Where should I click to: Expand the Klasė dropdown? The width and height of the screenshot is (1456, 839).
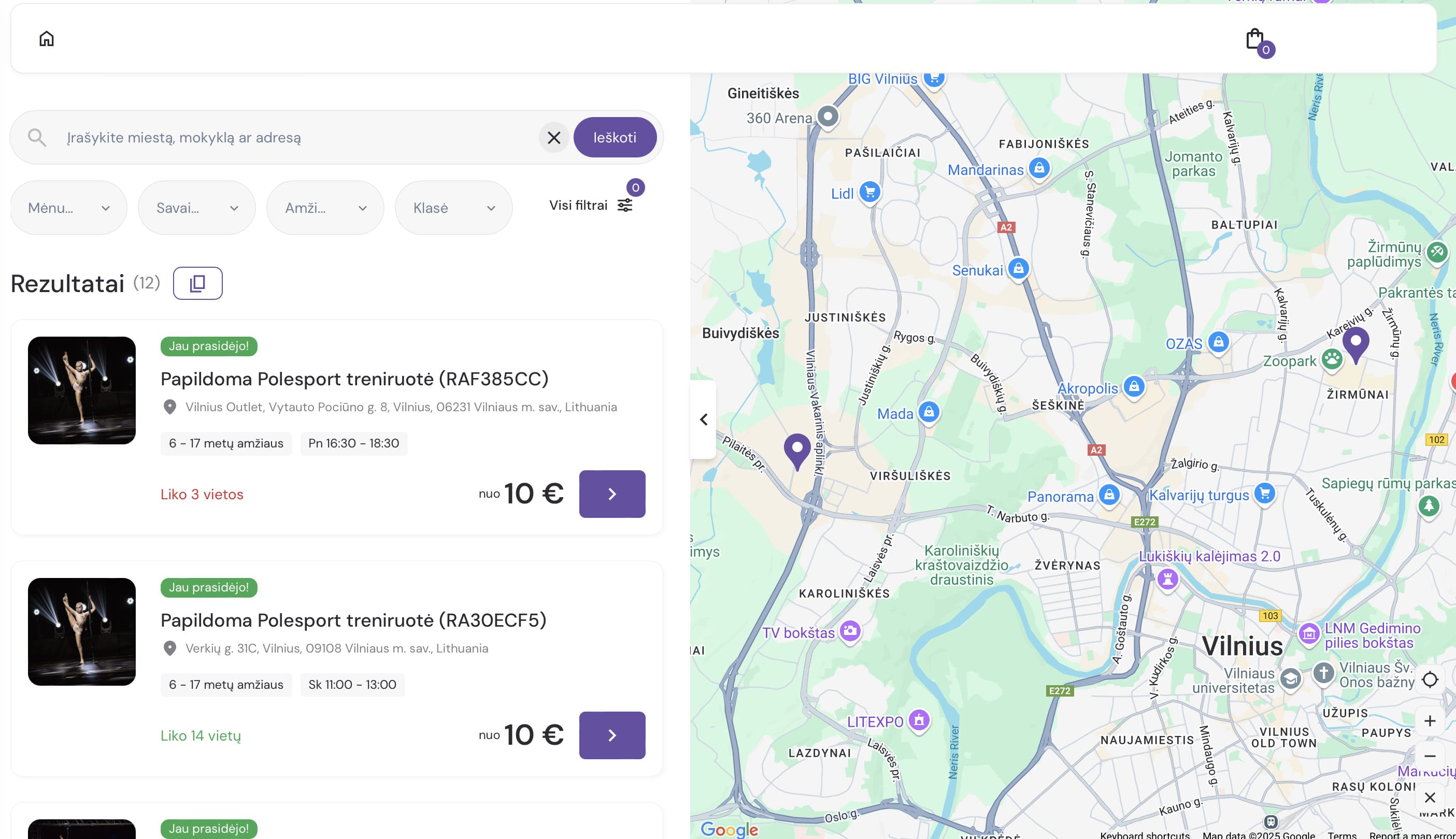click(453, 208)
